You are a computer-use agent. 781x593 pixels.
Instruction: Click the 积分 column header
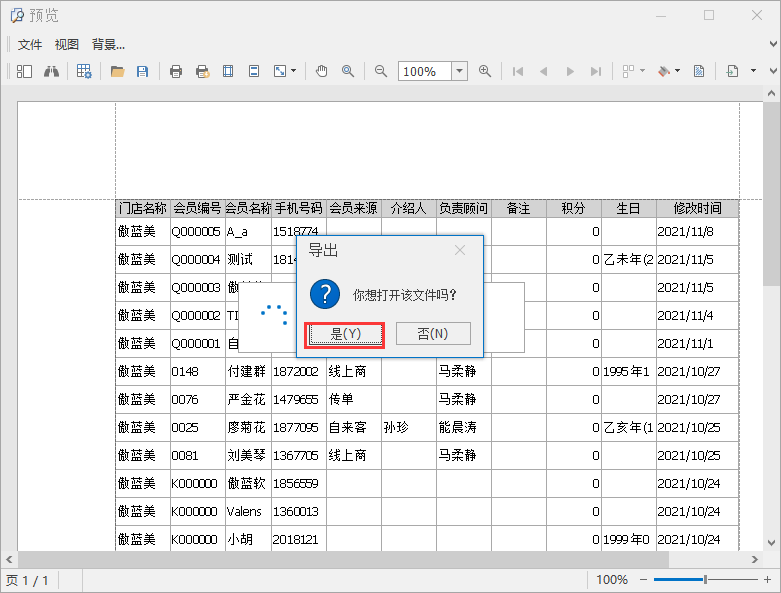pos(574,209)
